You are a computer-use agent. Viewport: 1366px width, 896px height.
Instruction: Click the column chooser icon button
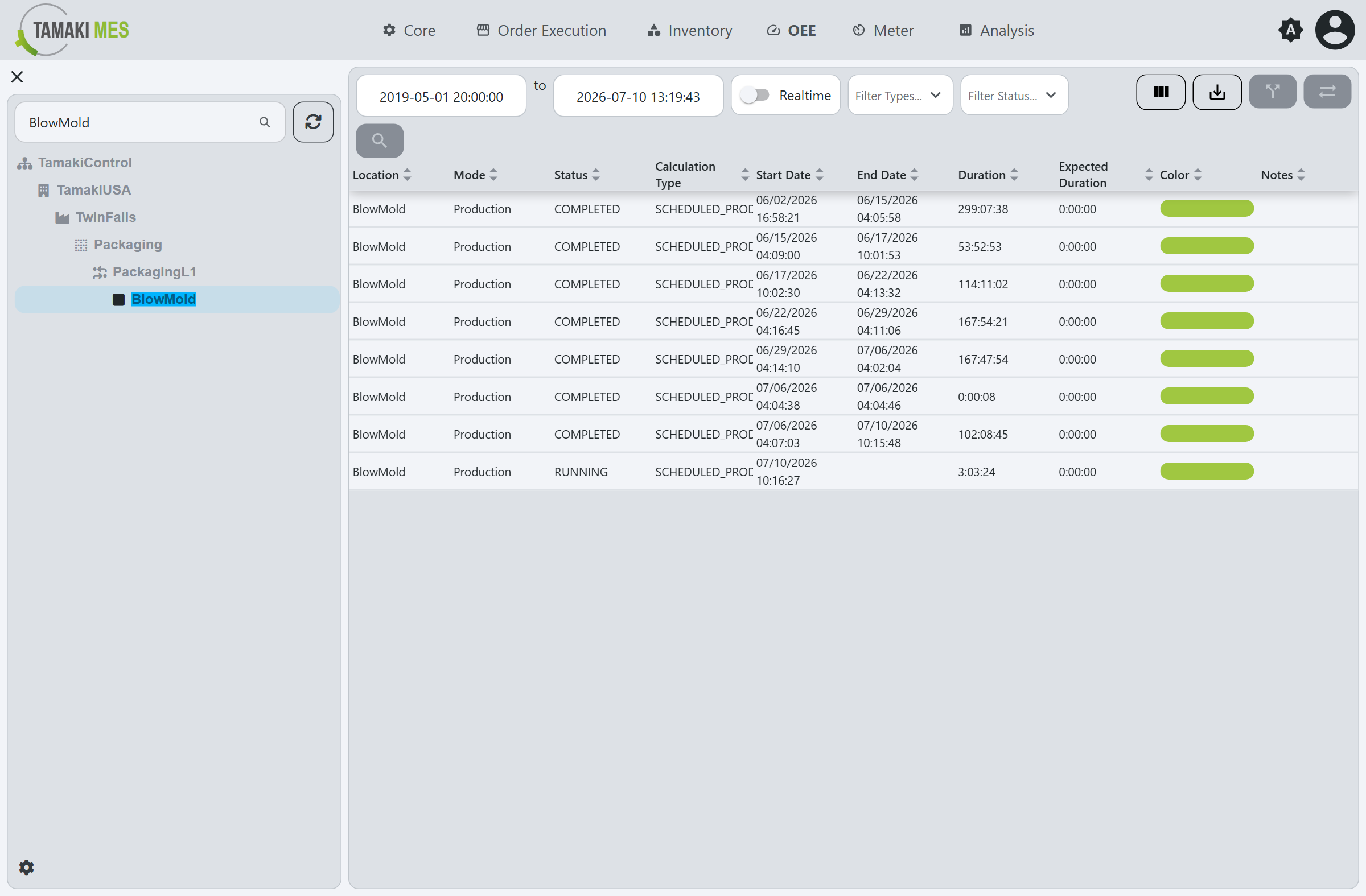click(x=1161, y=92)
